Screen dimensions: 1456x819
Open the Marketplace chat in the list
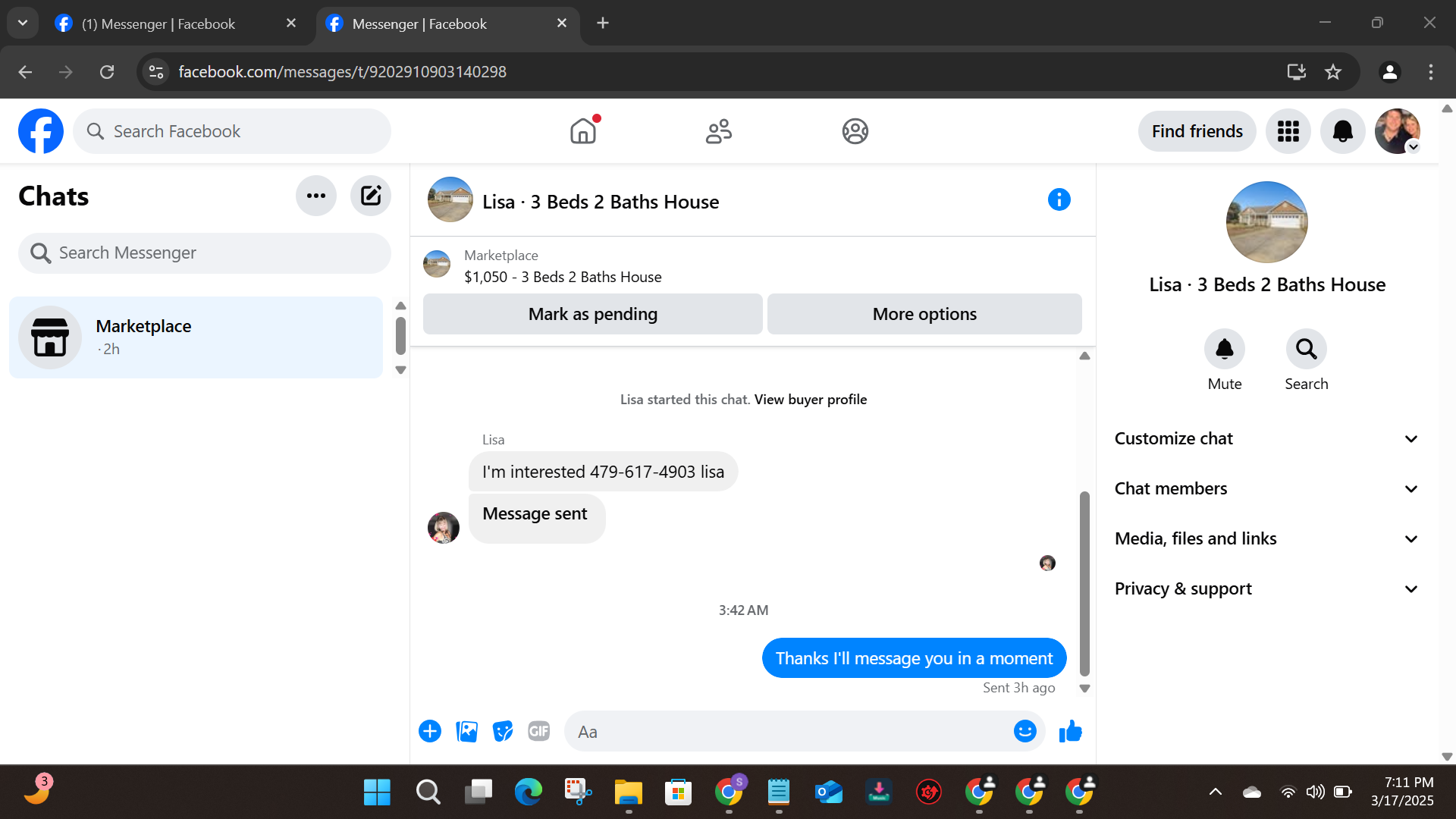coord(196,337)
